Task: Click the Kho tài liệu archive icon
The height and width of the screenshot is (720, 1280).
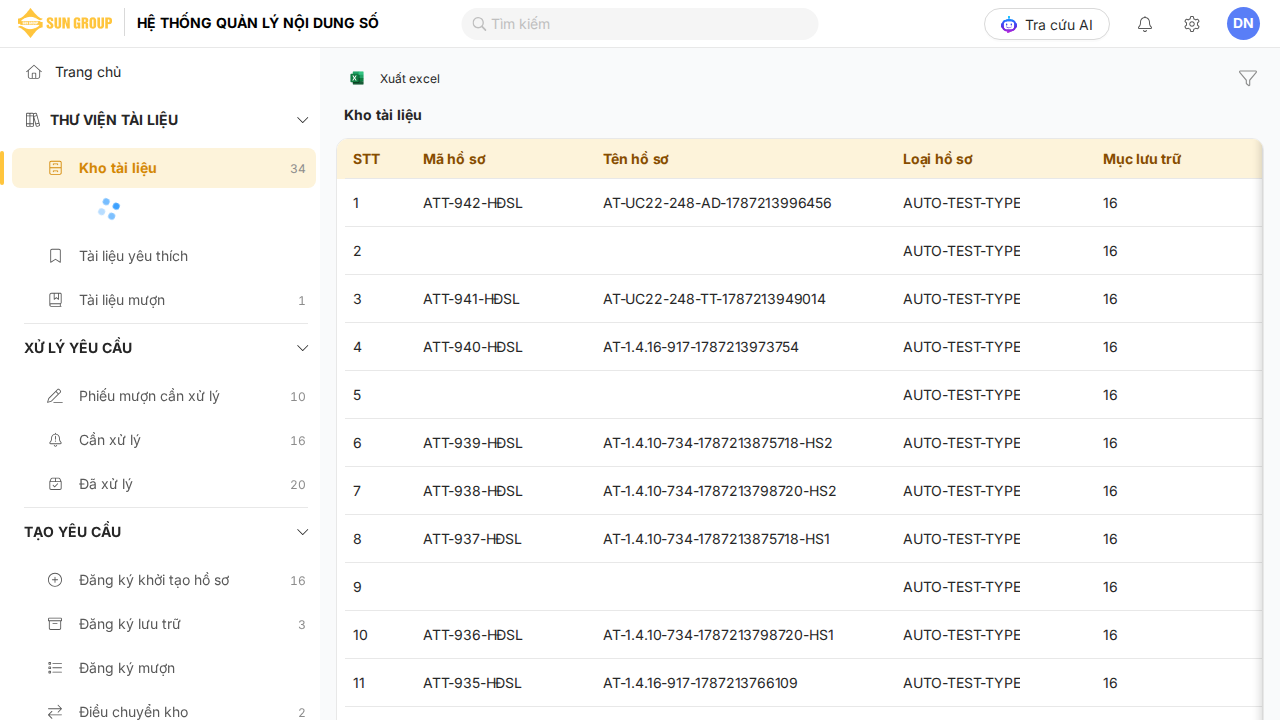Action: (56, 168)
